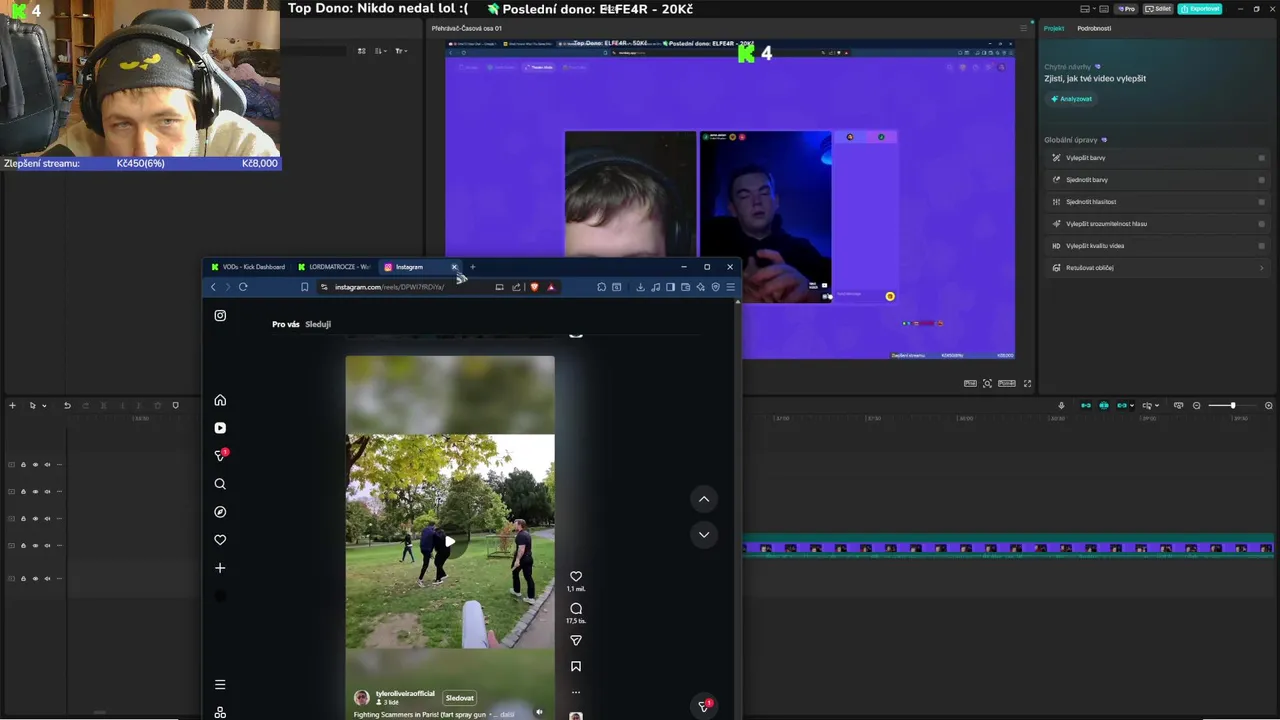Switch to Sledují feed on Instagram
The width and height of the screenshot is (1280, 720).
click(x=318, y=324)
